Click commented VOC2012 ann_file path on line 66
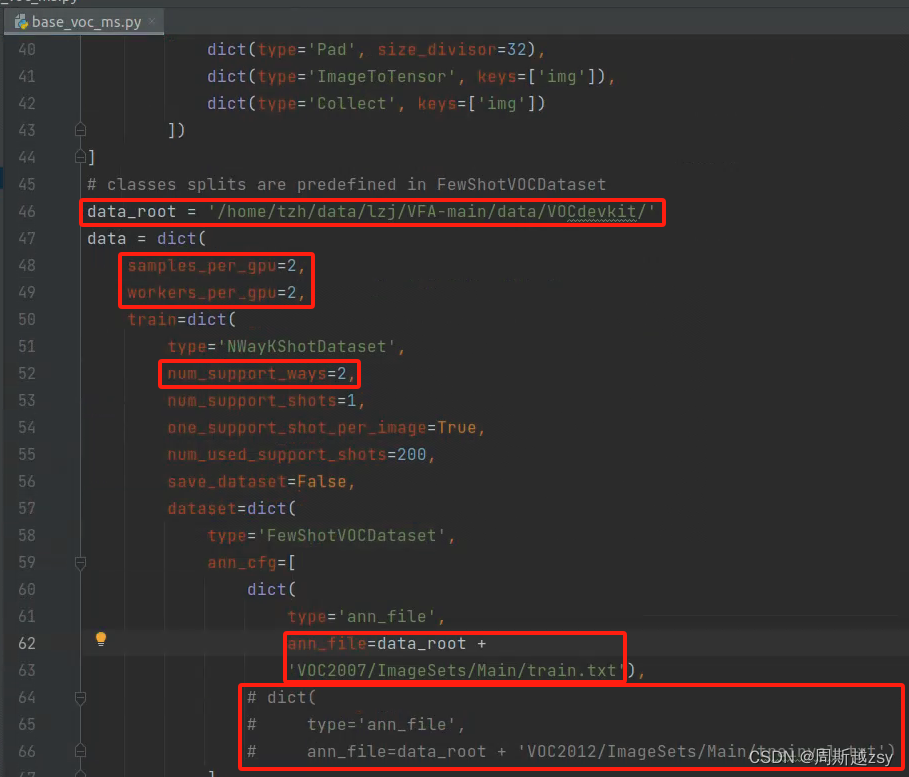Screen dimensions: 909x777 pos(600,751)
